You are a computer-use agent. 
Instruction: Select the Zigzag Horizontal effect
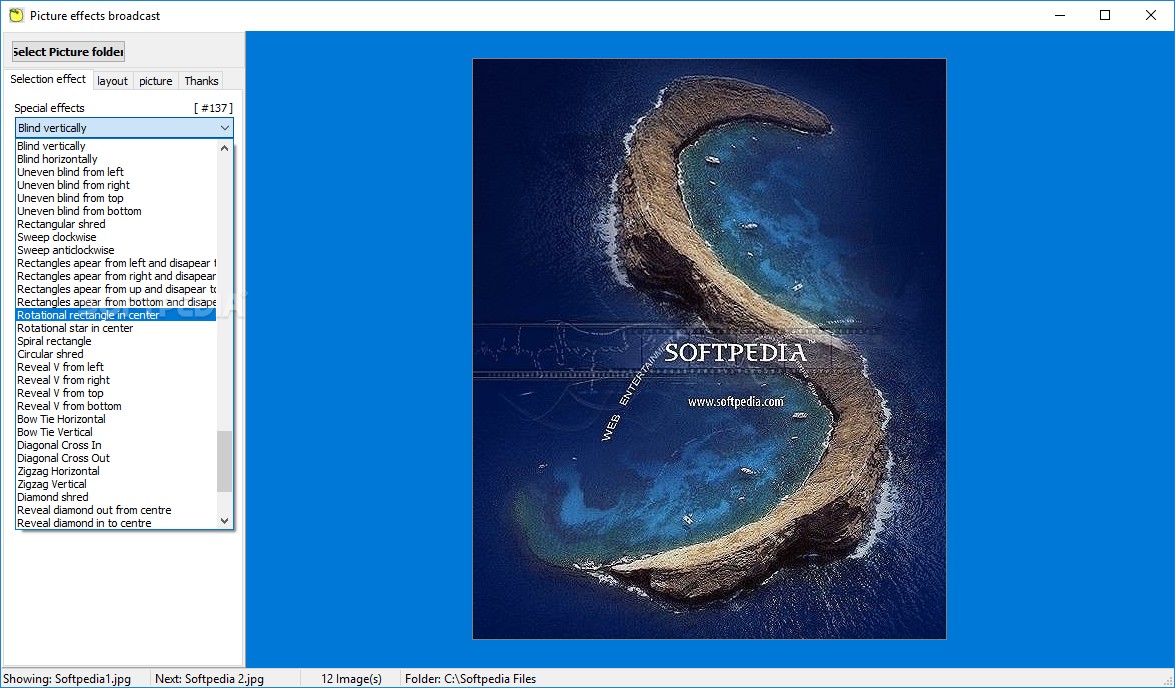click(x=116, y=471)
